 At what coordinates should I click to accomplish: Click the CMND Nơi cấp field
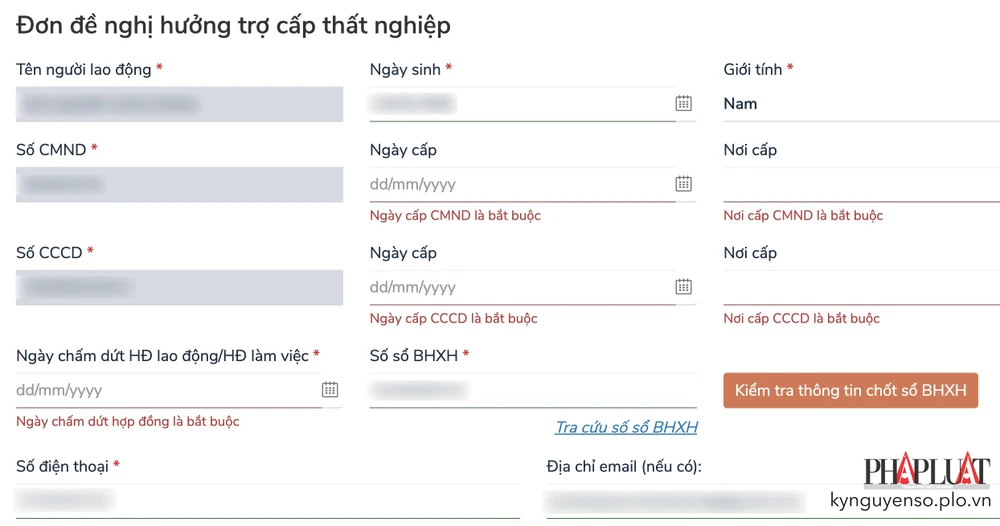[x=860, y=185]
